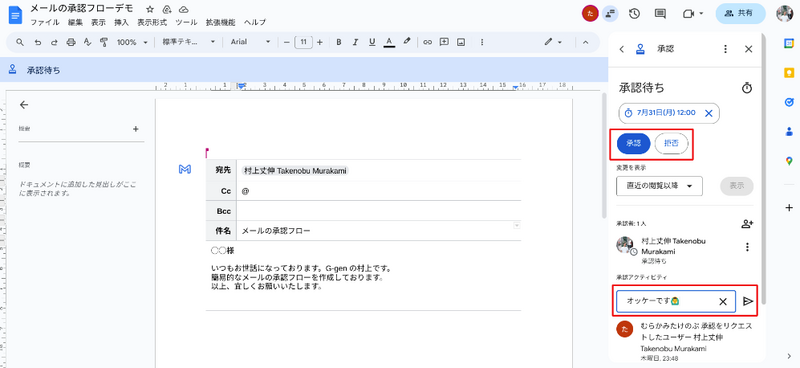Open the Google account profile photo
Viewport: 800px width, 368px height.
pyautogui.click(x=785, y=14)
